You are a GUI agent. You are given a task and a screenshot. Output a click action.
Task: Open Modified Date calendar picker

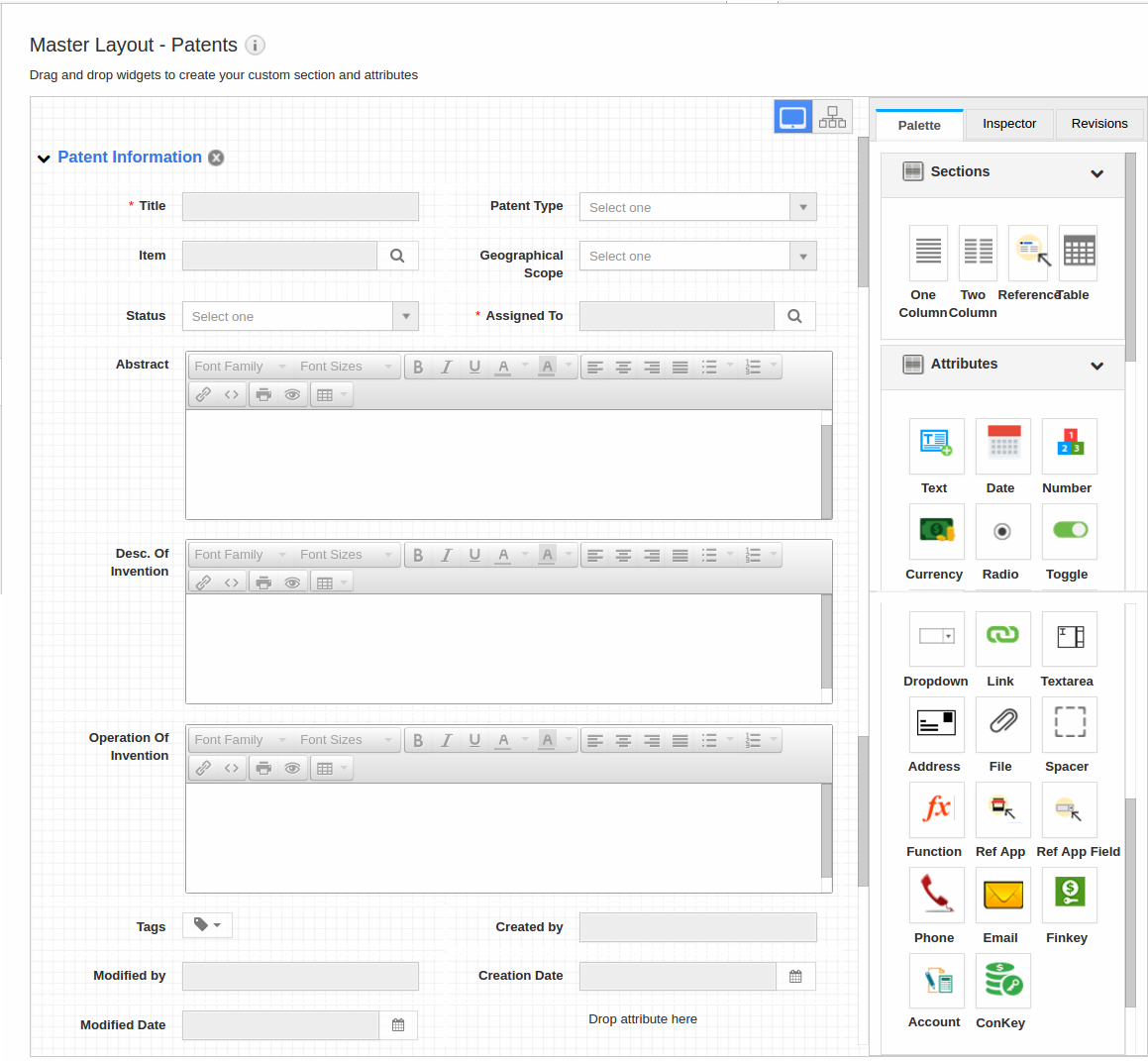(398, 1025)
